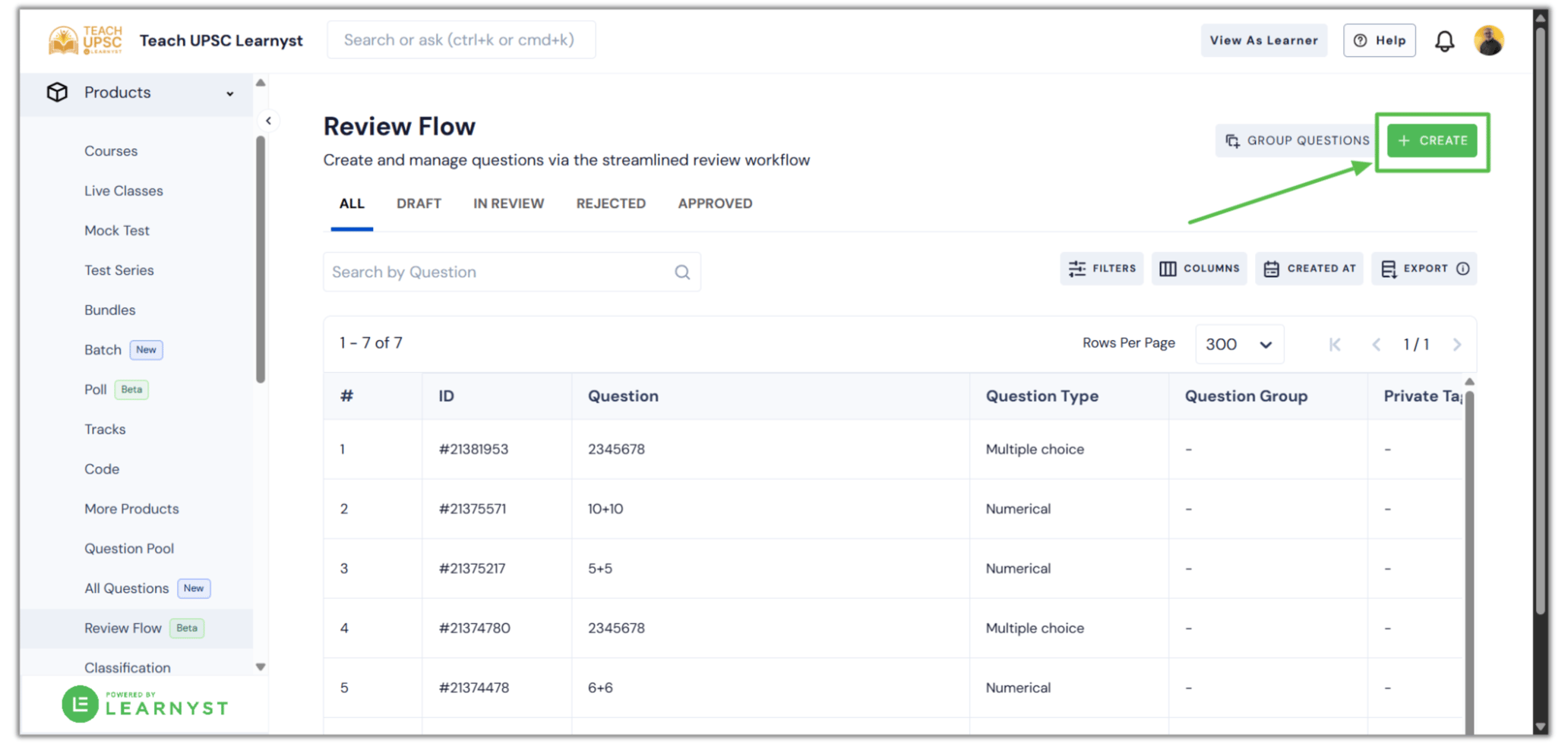
Task: Select the All tab
Action: (352, 203)
